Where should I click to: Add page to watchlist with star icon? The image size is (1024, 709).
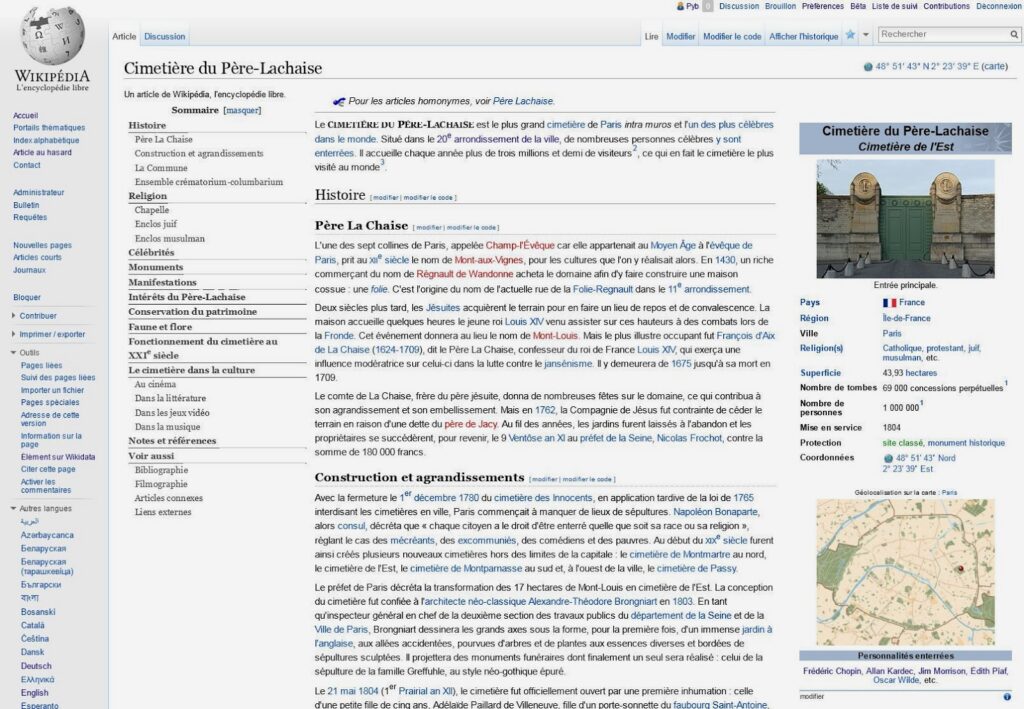click(850, 35)
